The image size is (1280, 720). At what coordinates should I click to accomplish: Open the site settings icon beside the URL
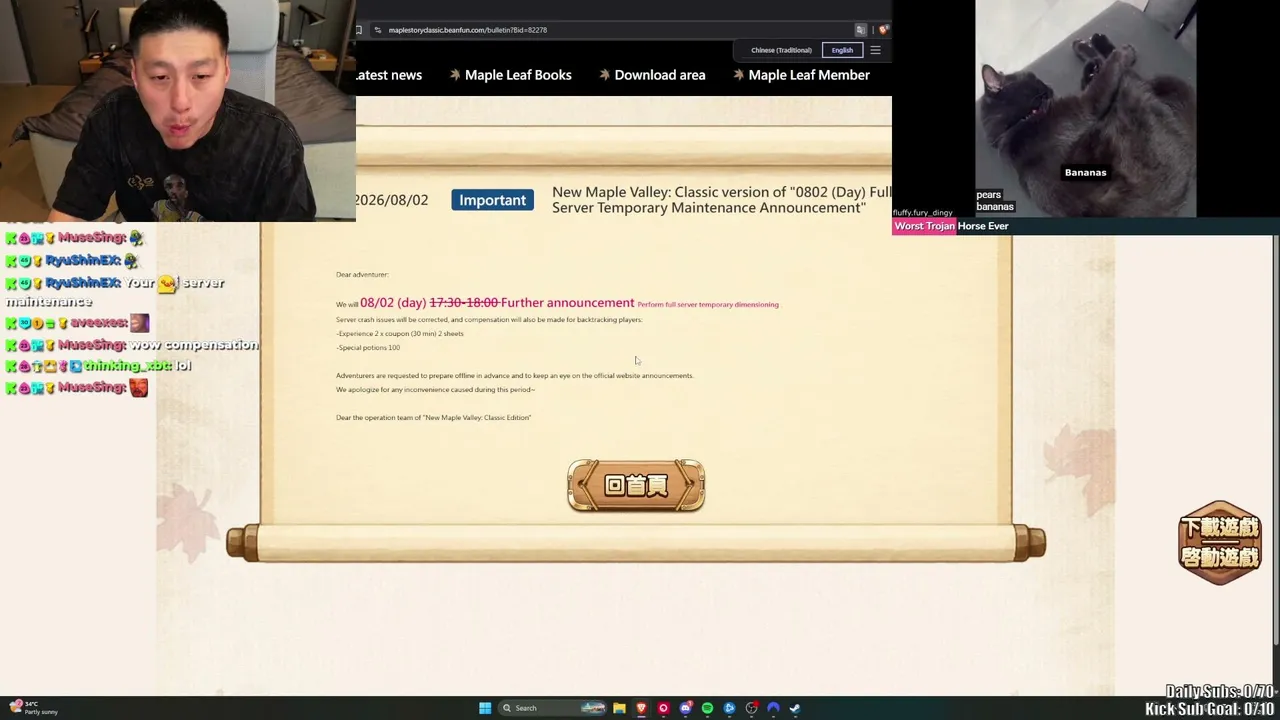(377, 30)
